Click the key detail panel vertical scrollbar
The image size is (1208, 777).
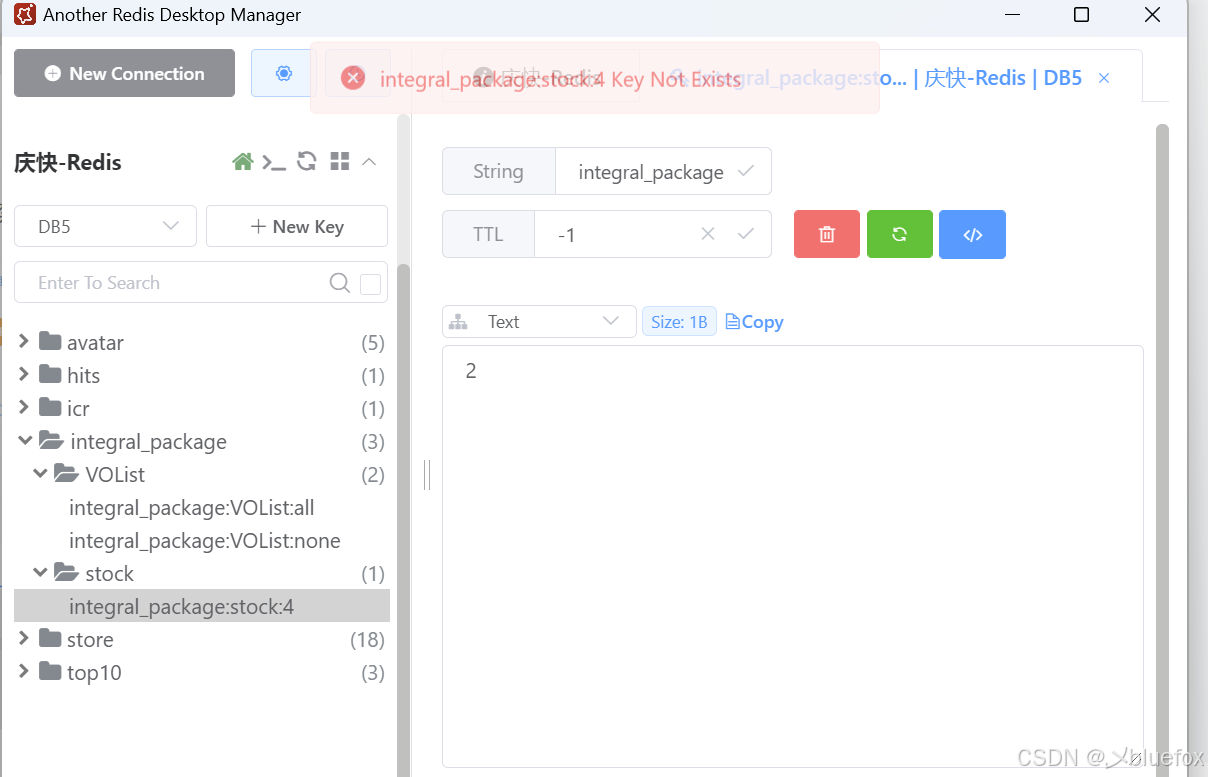click(x=1162, y=450)
